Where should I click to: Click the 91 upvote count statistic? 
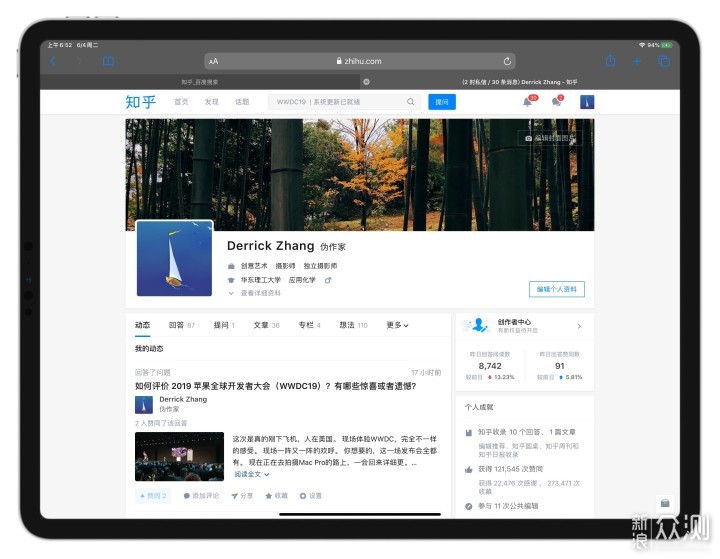559,366
